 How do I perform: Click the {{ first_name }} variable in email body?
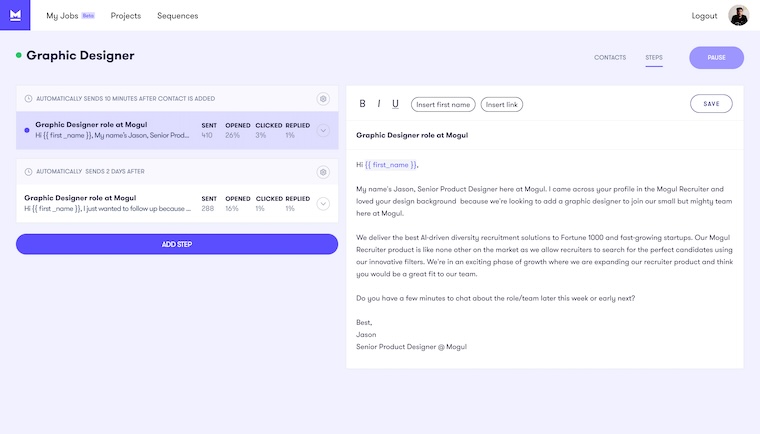pos(391,165)
